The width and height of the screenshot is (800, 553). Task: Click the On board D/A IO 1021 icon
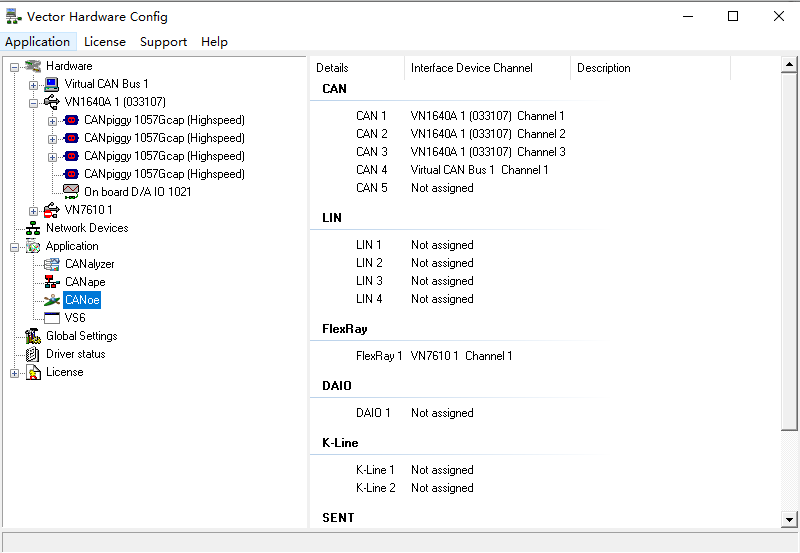[71, 192]
